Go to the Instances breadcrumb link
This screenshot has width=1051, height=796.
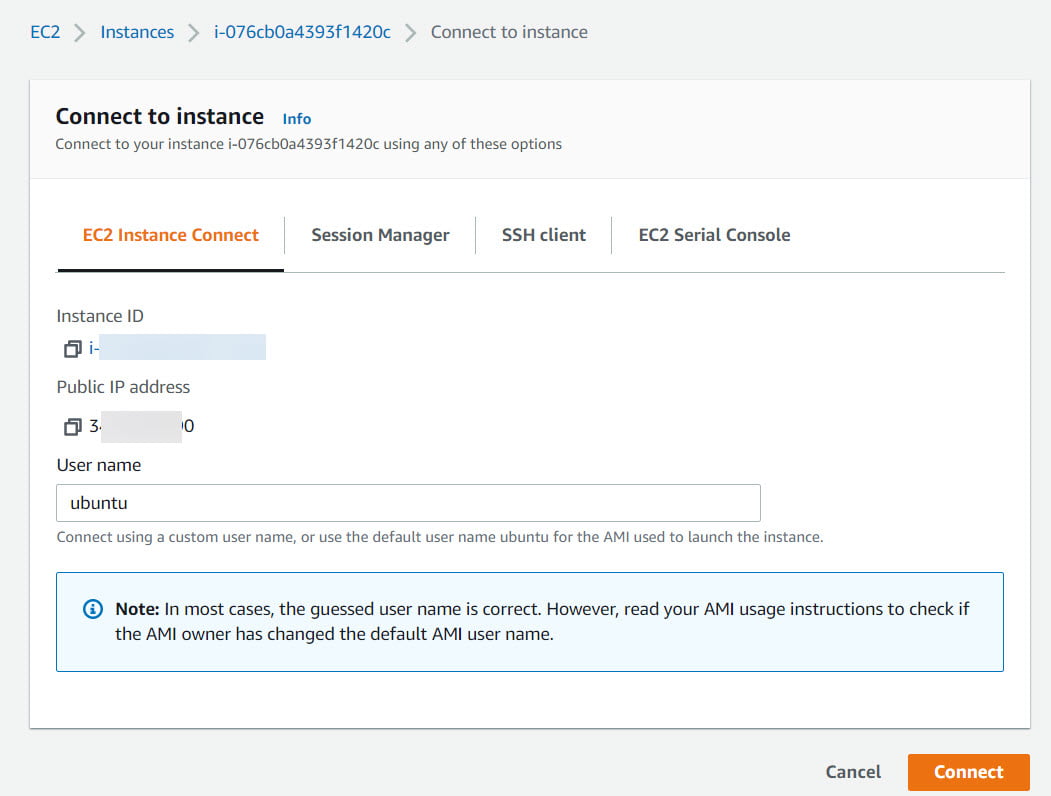coord(137,32)
